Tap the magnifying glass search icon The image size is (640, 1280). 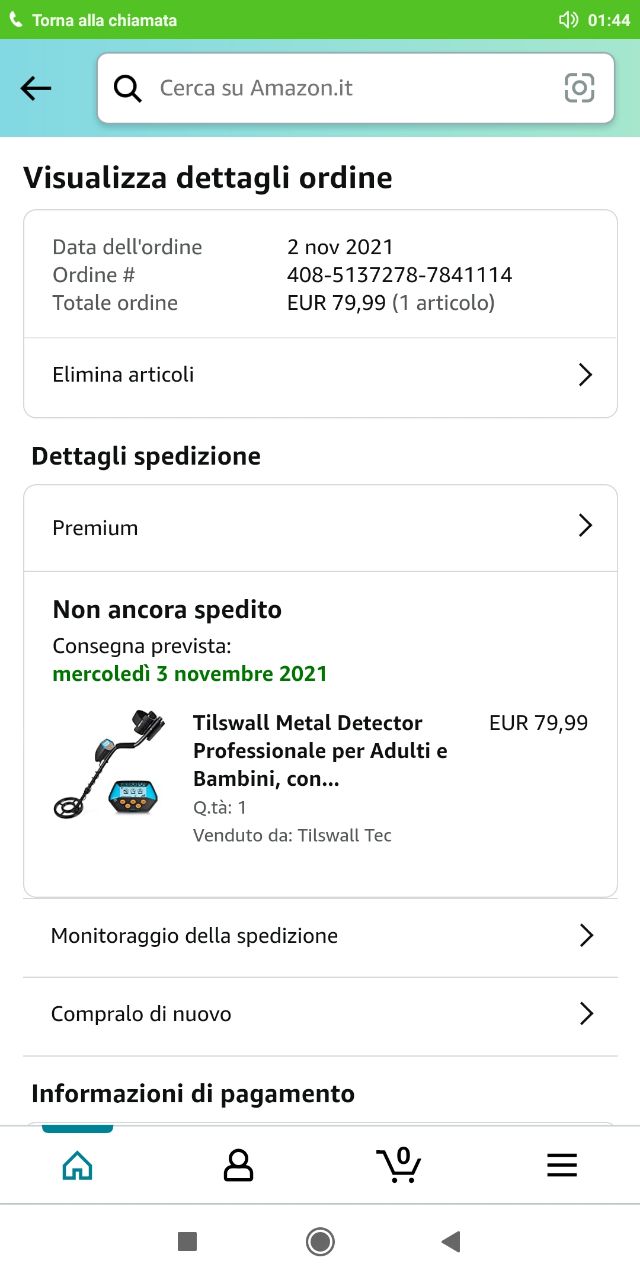pyautogui.click(x=128, y=88)
